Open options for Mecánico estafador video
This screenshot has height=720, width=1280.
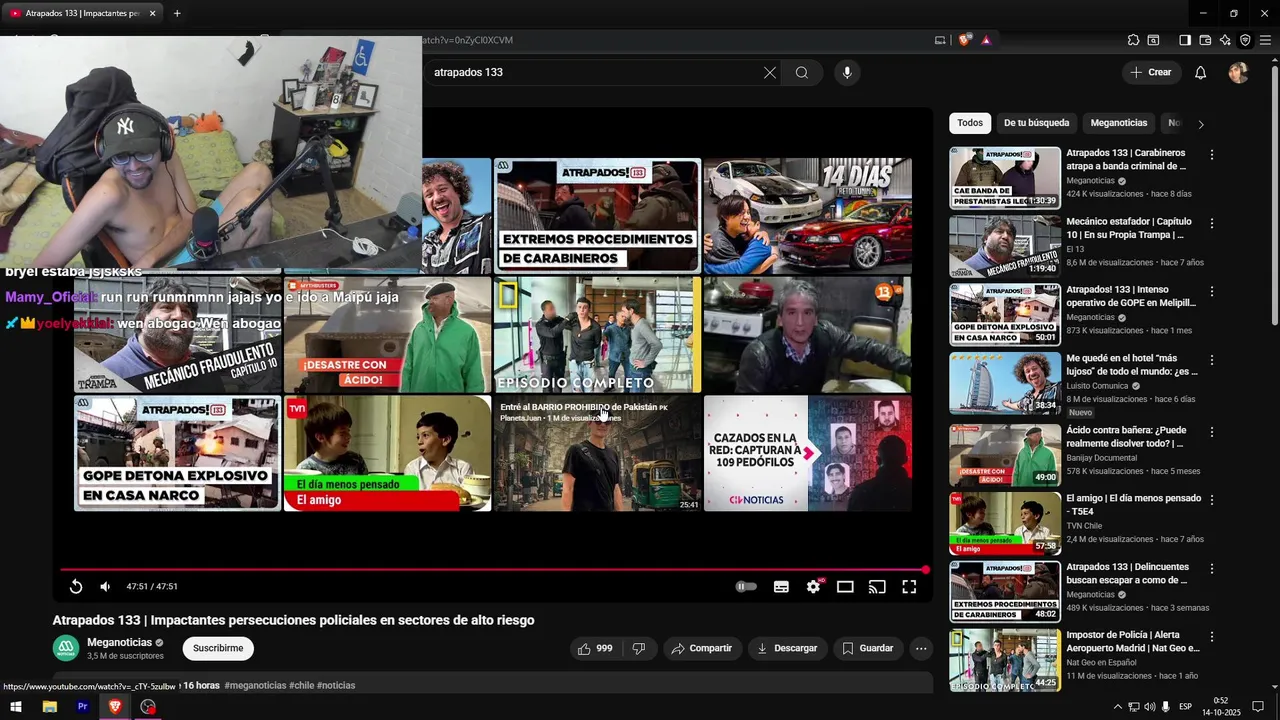click(x=1212, y=223)
